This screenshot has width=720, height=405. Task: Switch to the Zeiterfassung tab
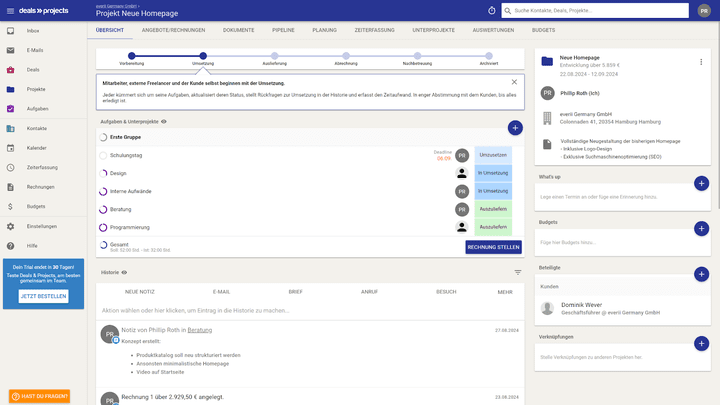[375, 30]
